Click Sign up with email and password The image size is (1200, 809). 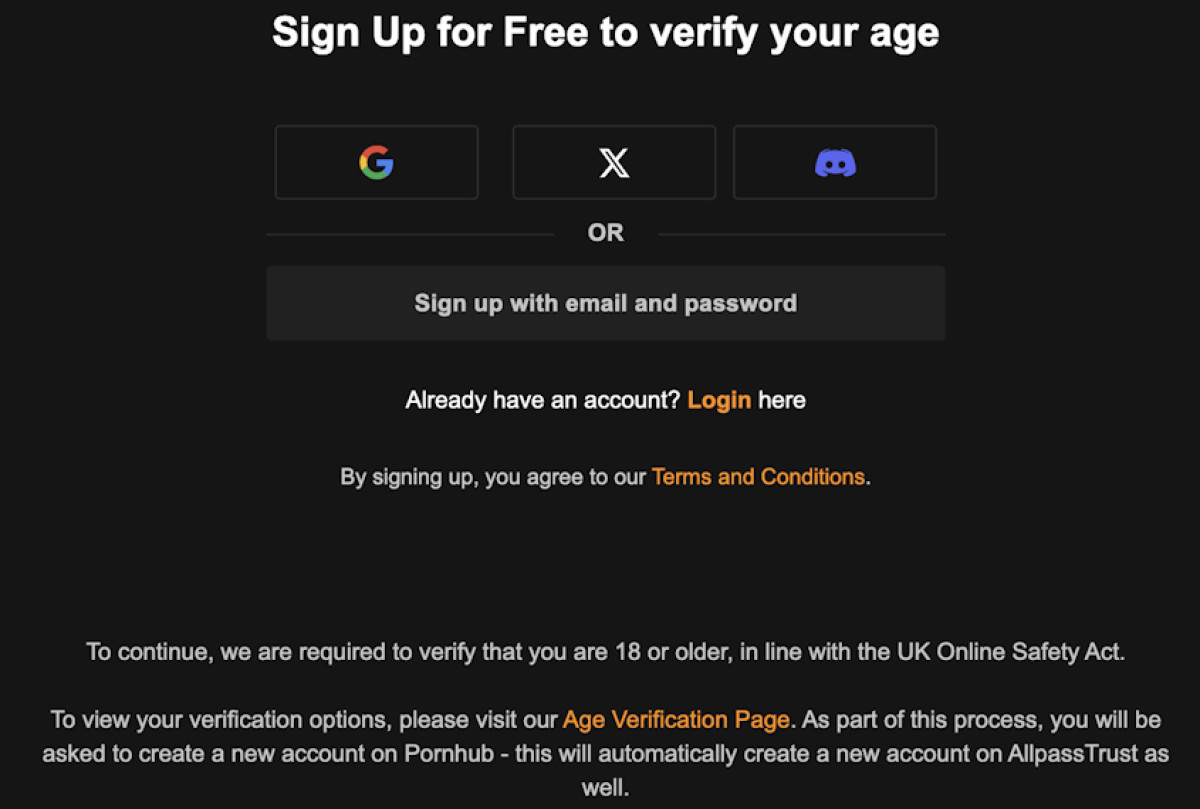[x=605, y=303]
